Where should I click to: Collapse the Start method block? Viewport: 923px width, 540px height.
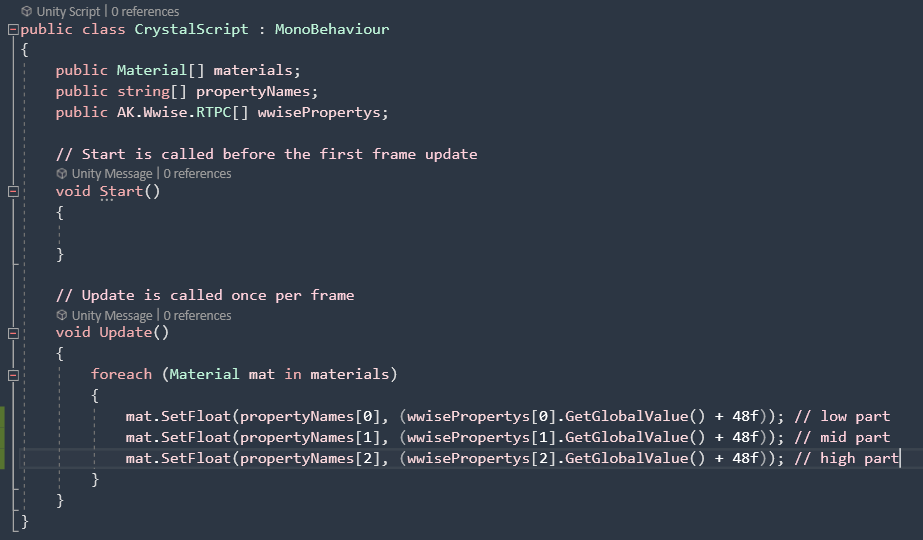click(x=13, y=191)
